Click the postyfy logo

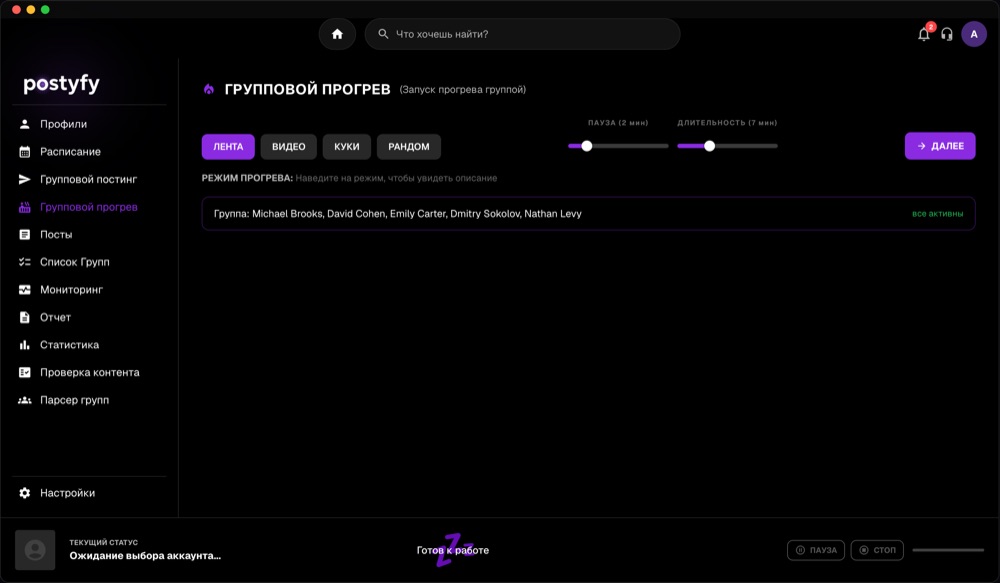[x=61, y=84]
